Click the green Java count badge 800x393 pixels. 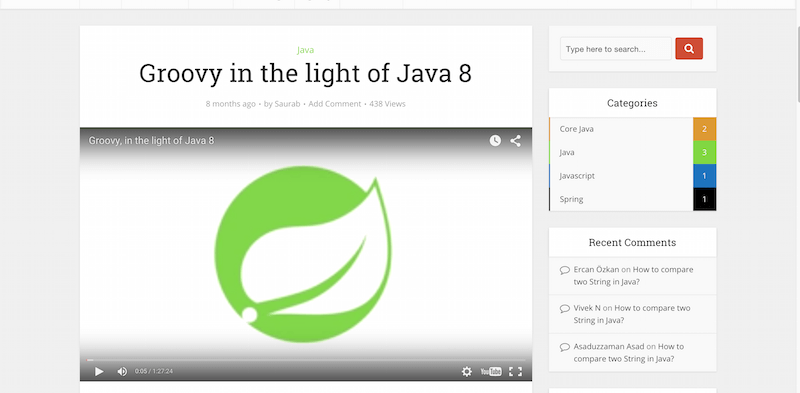(x=705, y=153)
